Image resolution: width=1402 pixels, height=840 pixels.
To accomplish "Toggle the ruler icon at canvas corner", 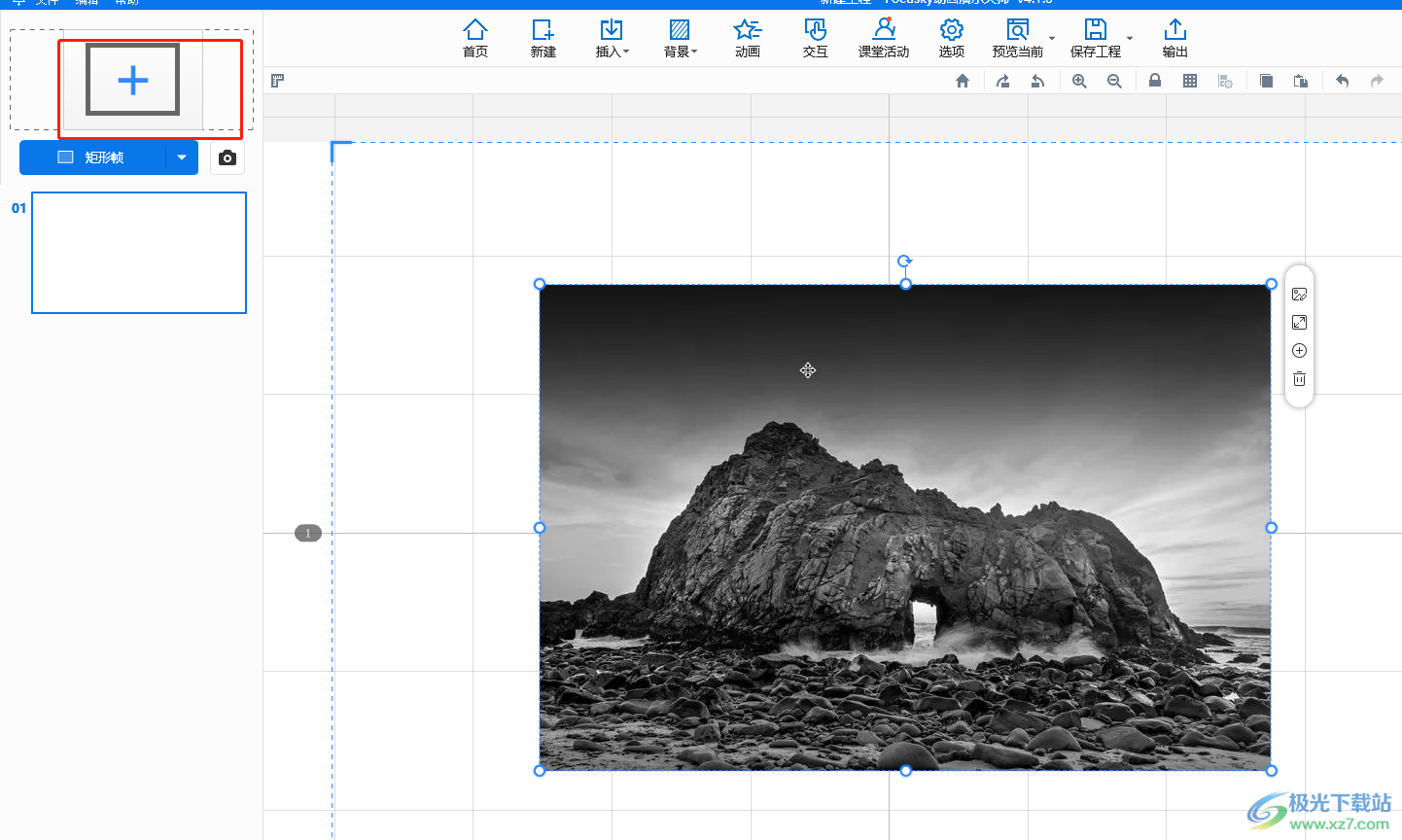I will [x=277, y=81].
